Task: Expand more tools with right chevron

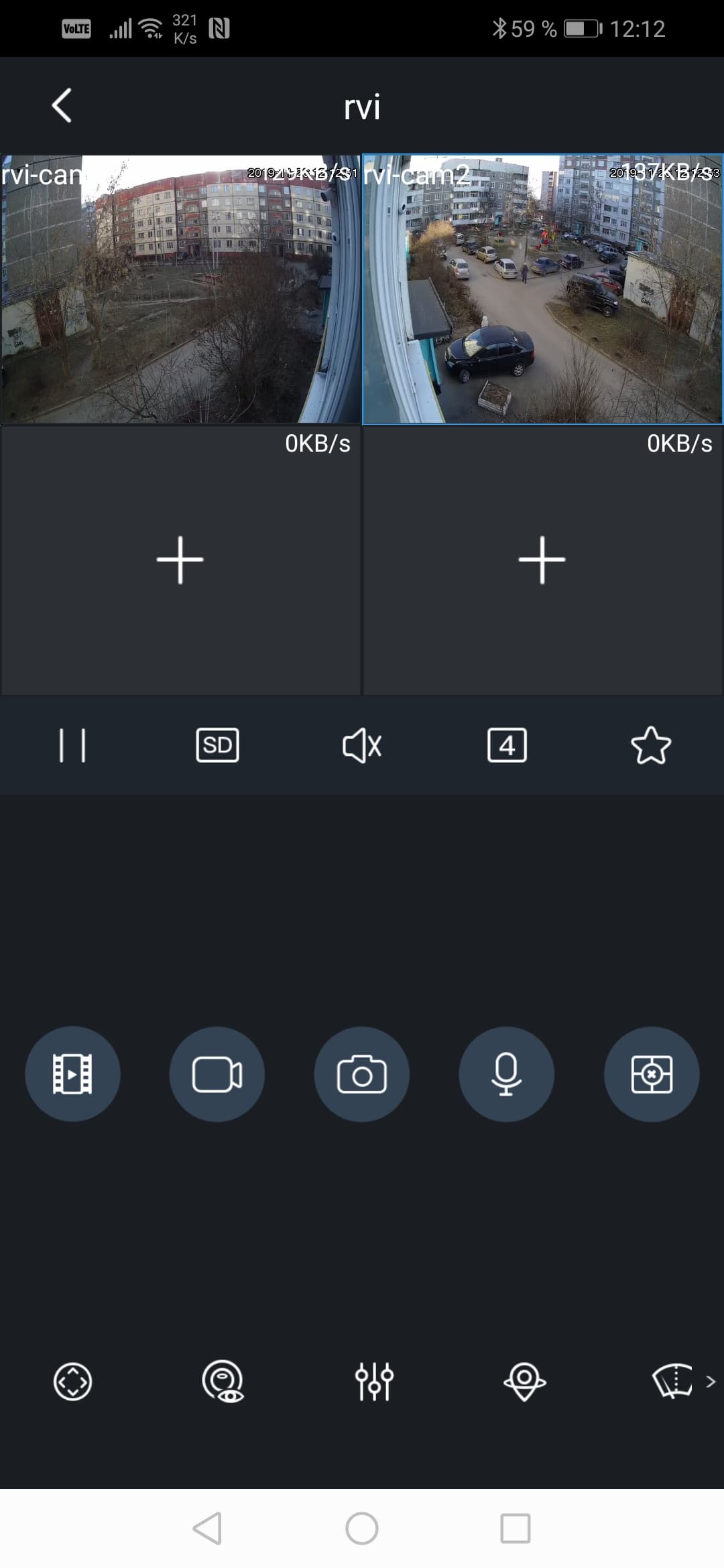Action: tap(711, 1382)
